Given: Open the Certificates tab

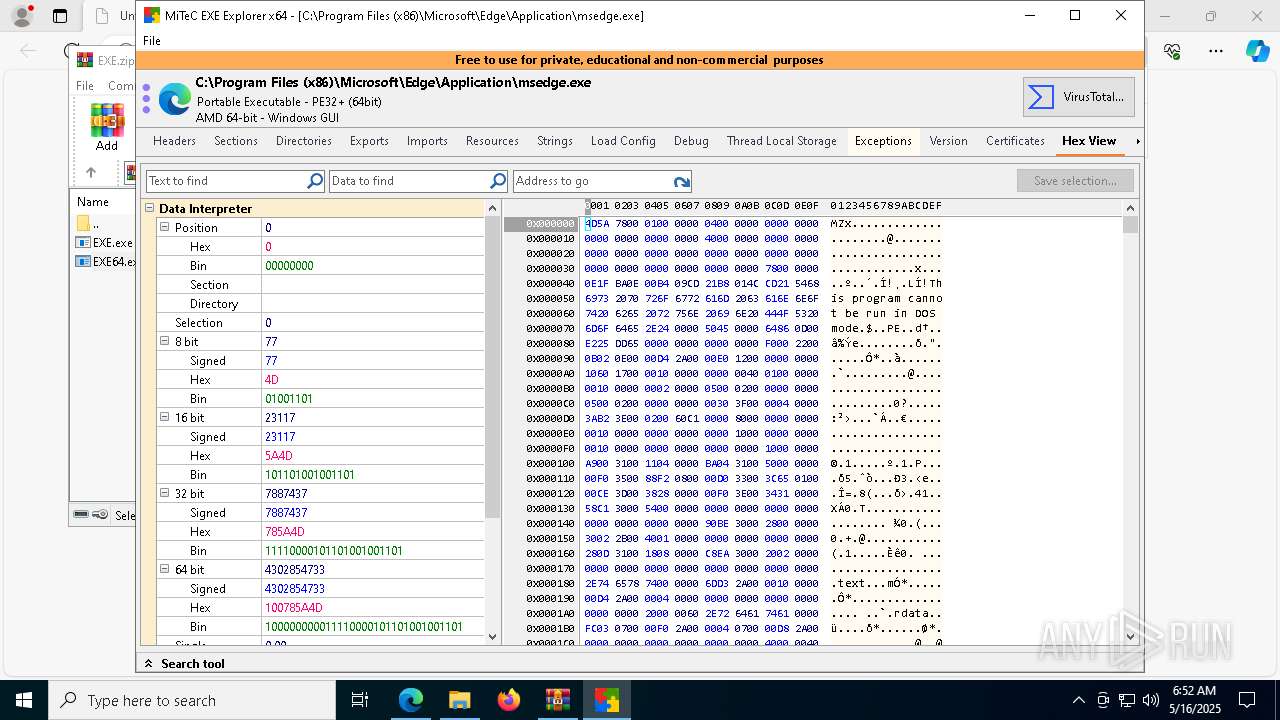Looking at the screenshot, I should [1015, 141].
